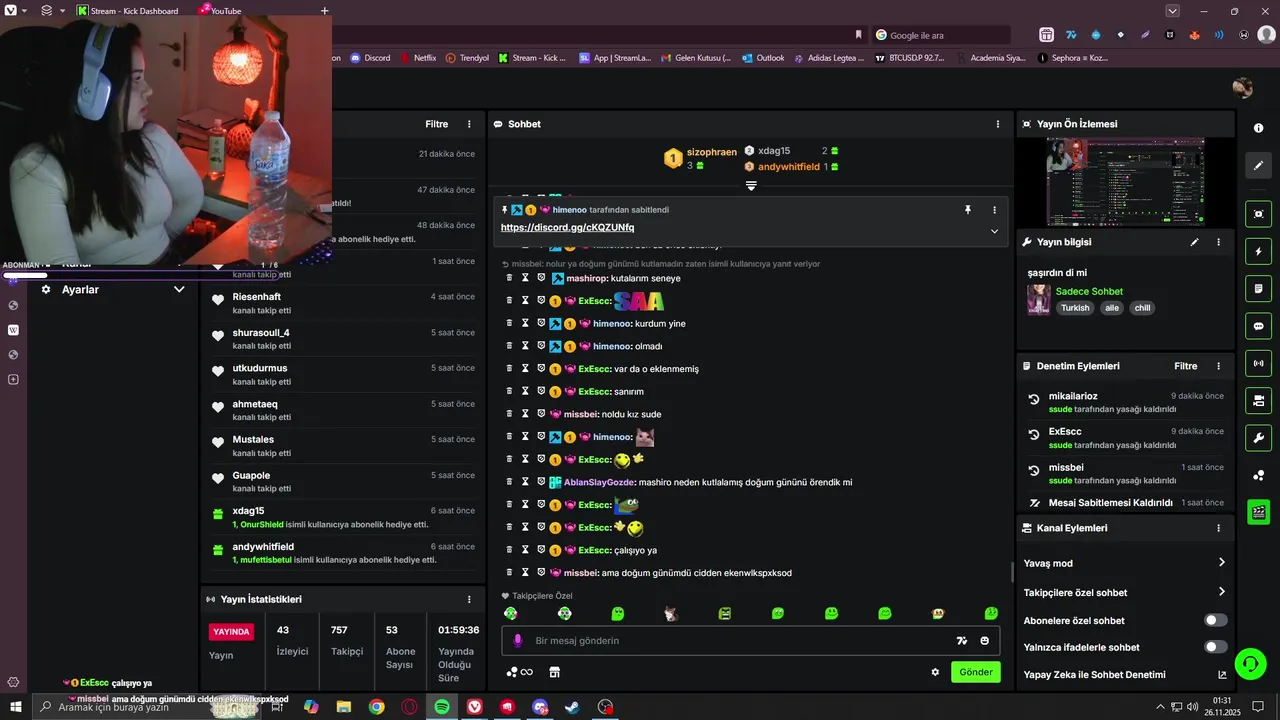Click the Google ile ara search box
This screenshot has height=720, width=1280.
pyautogui.click(x=940, y=35)
